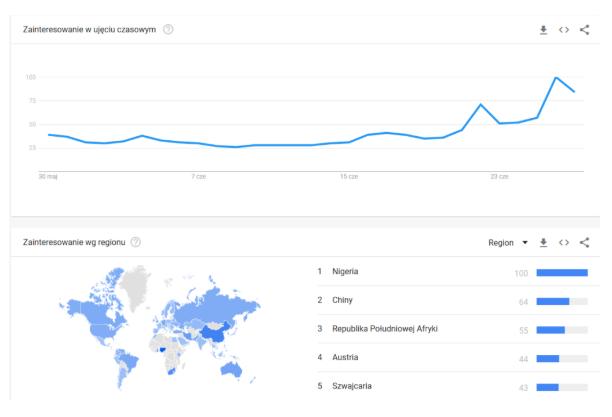
Task: Open embed code for regional panel
Action: (x=564, y=242)
